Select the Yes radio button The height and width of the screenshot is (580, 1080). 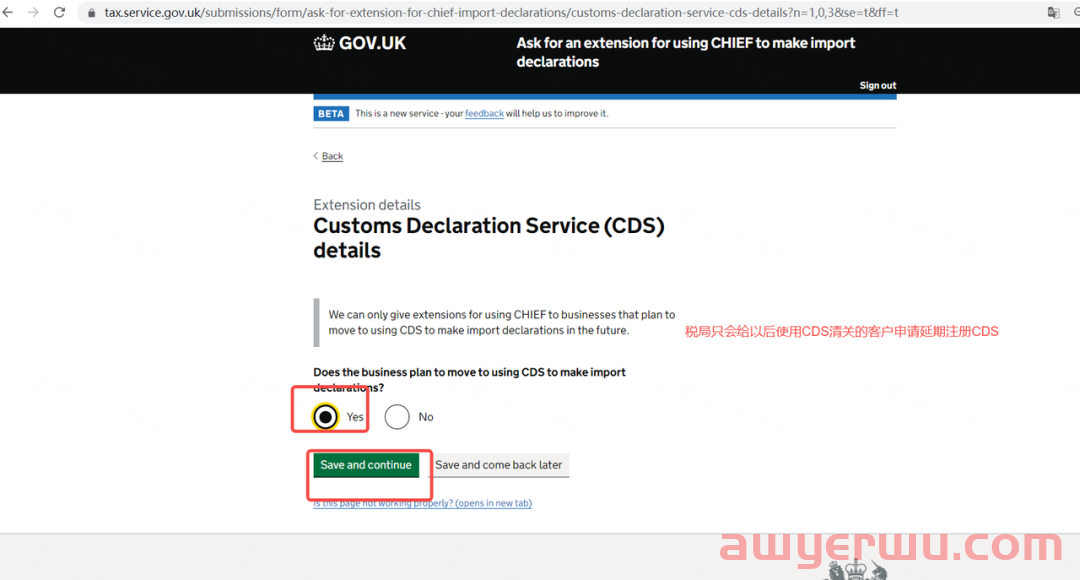pos(325,417)
